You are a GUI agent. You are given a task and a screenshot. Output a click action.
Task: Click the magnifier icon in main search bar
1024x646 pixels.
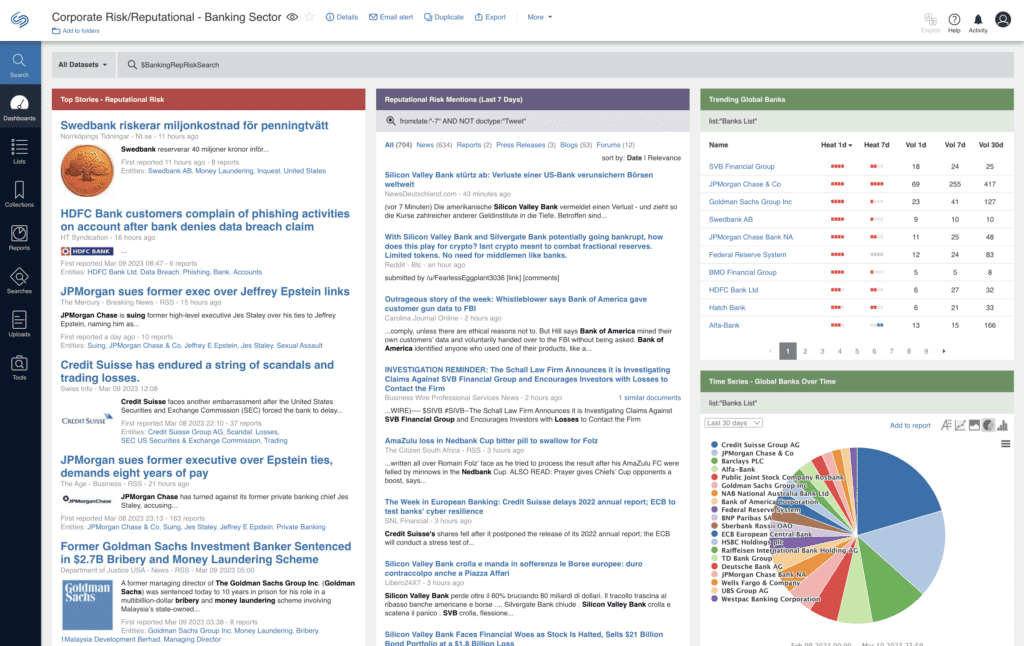click(x=132, y=65)
